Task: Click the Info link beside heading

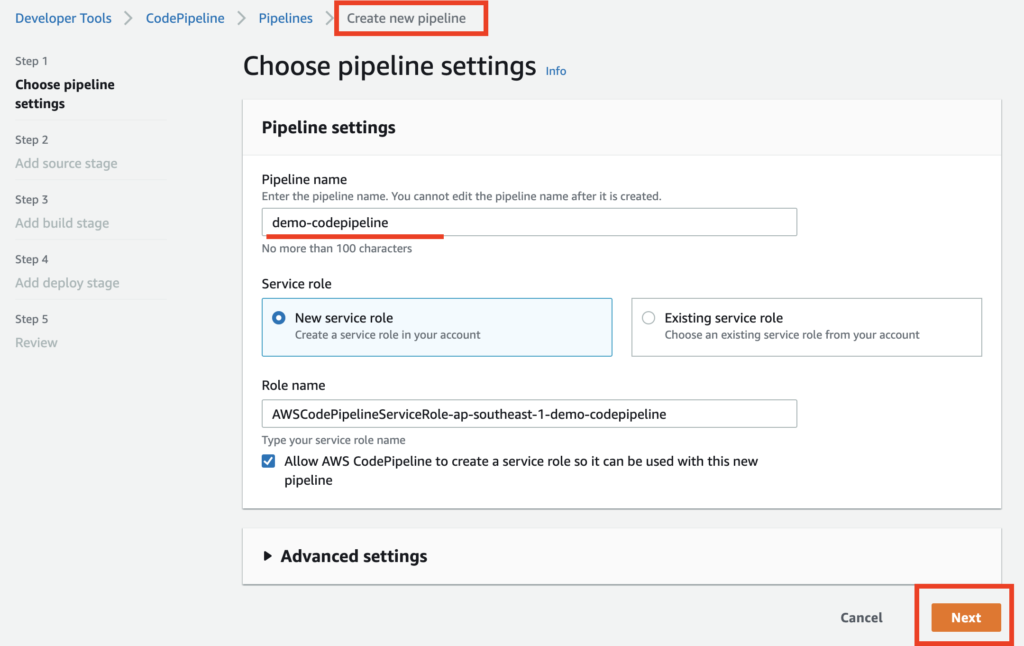Action: (x=556, y=71)
